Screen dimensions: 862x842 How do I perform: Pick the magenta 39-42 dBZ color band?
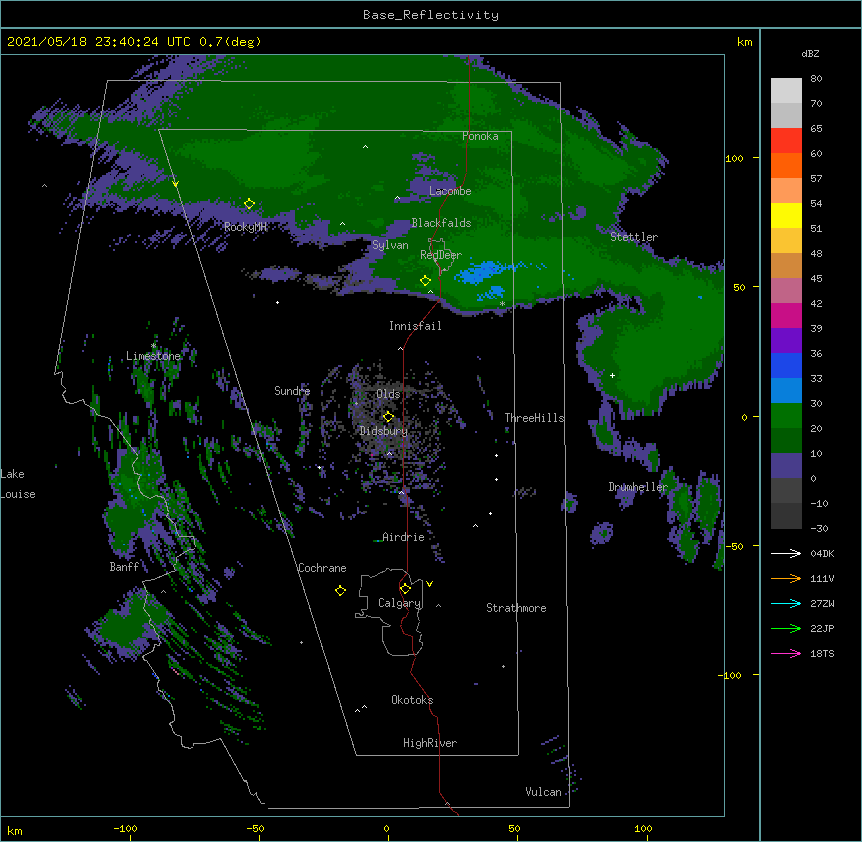(786, 315)
